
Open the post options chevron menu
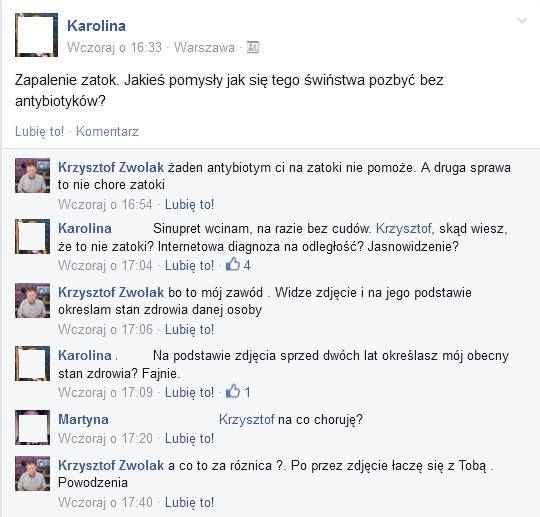522,21
